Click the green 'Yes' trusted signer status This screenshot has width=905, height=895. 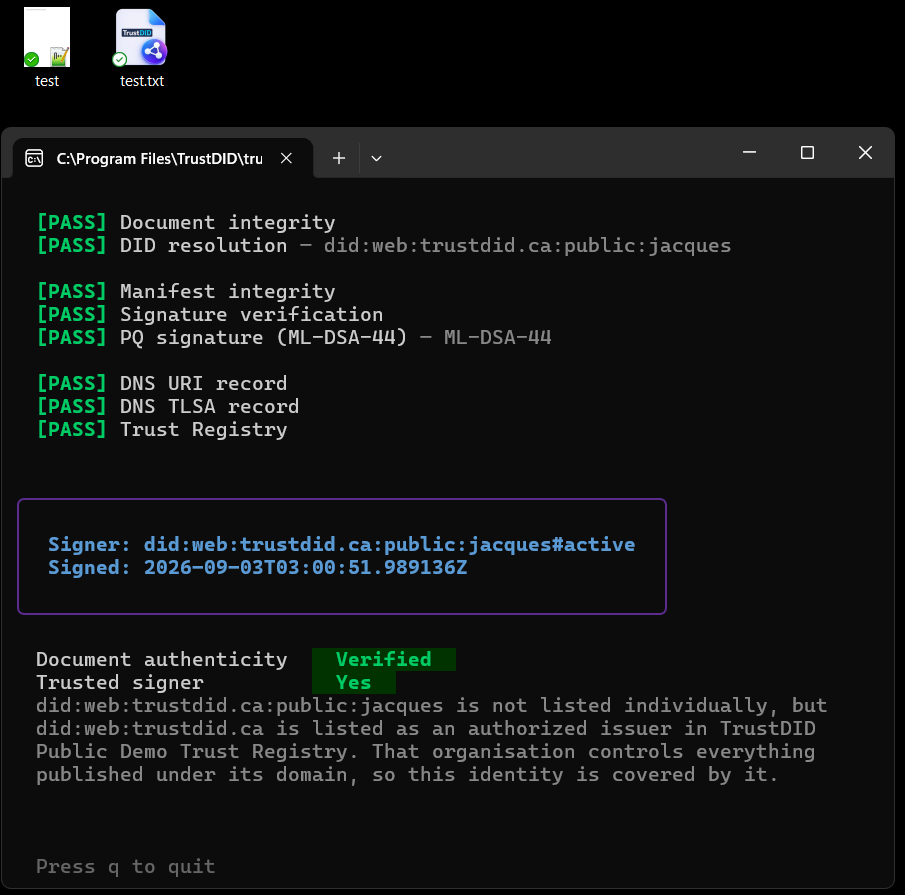click(x=354, y=683)
